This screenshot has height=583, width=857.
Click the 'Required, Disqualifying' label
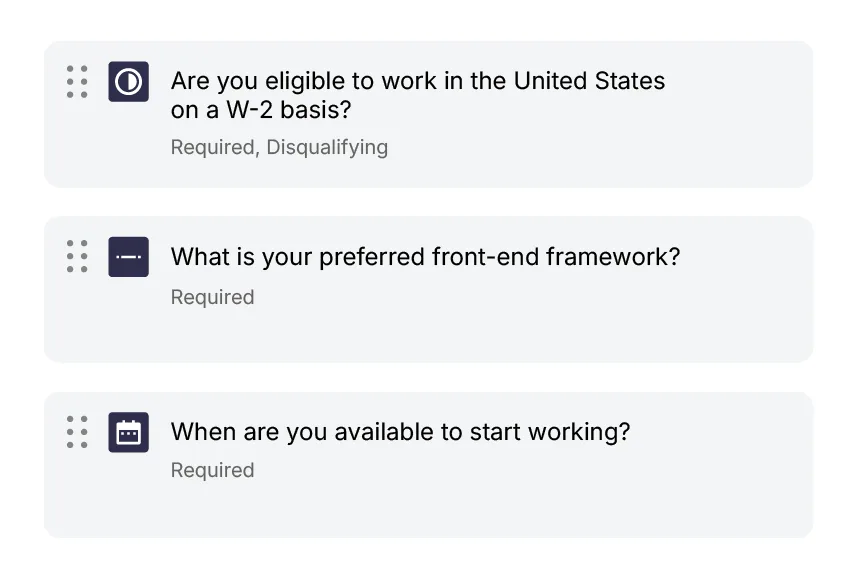[x=279, y=148]
